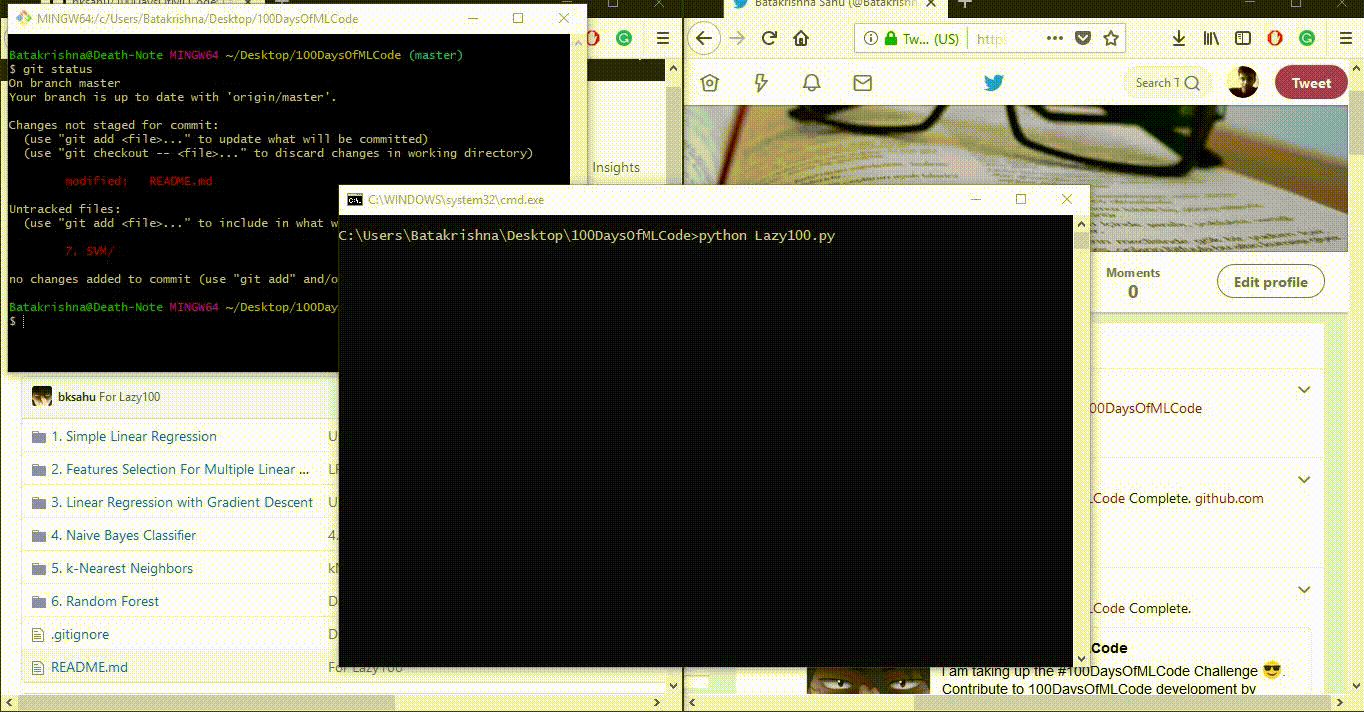Screen dimensions: 1364x712
Task: Click bksahu commit author name
Action: coord(77,397)
